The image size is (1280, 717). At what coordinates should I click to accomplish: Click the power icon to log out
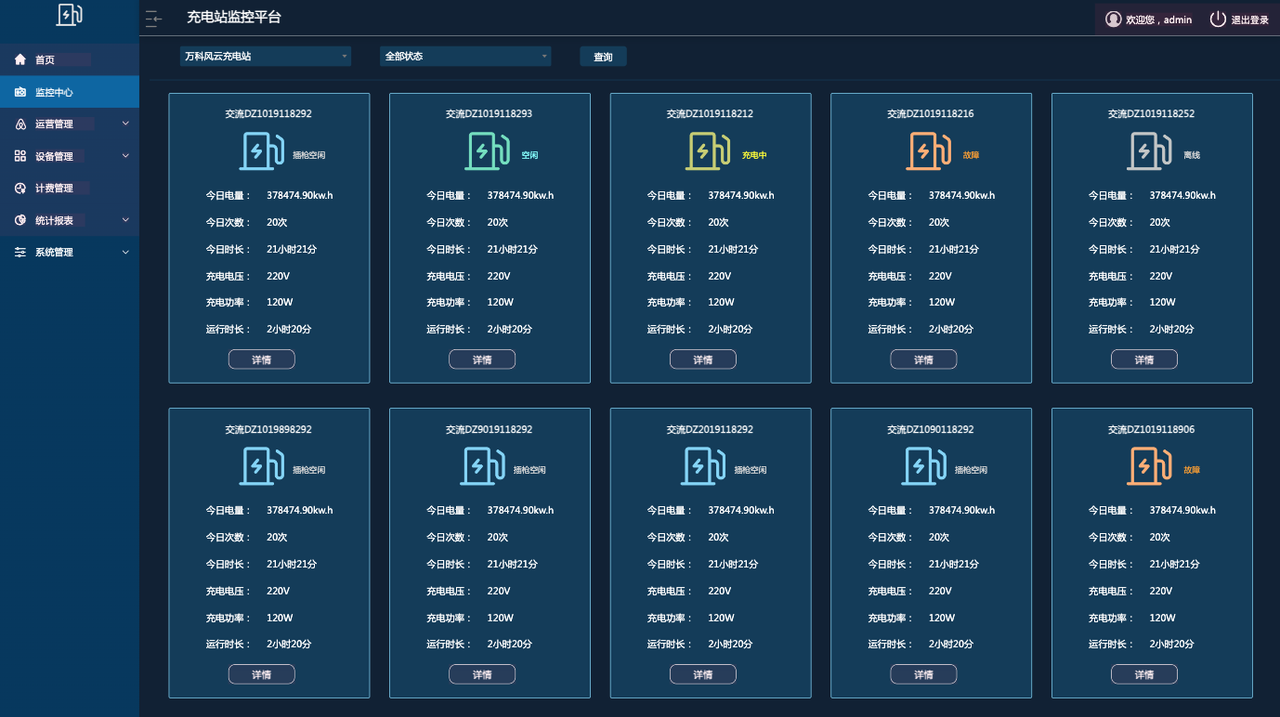point(1217,19)
